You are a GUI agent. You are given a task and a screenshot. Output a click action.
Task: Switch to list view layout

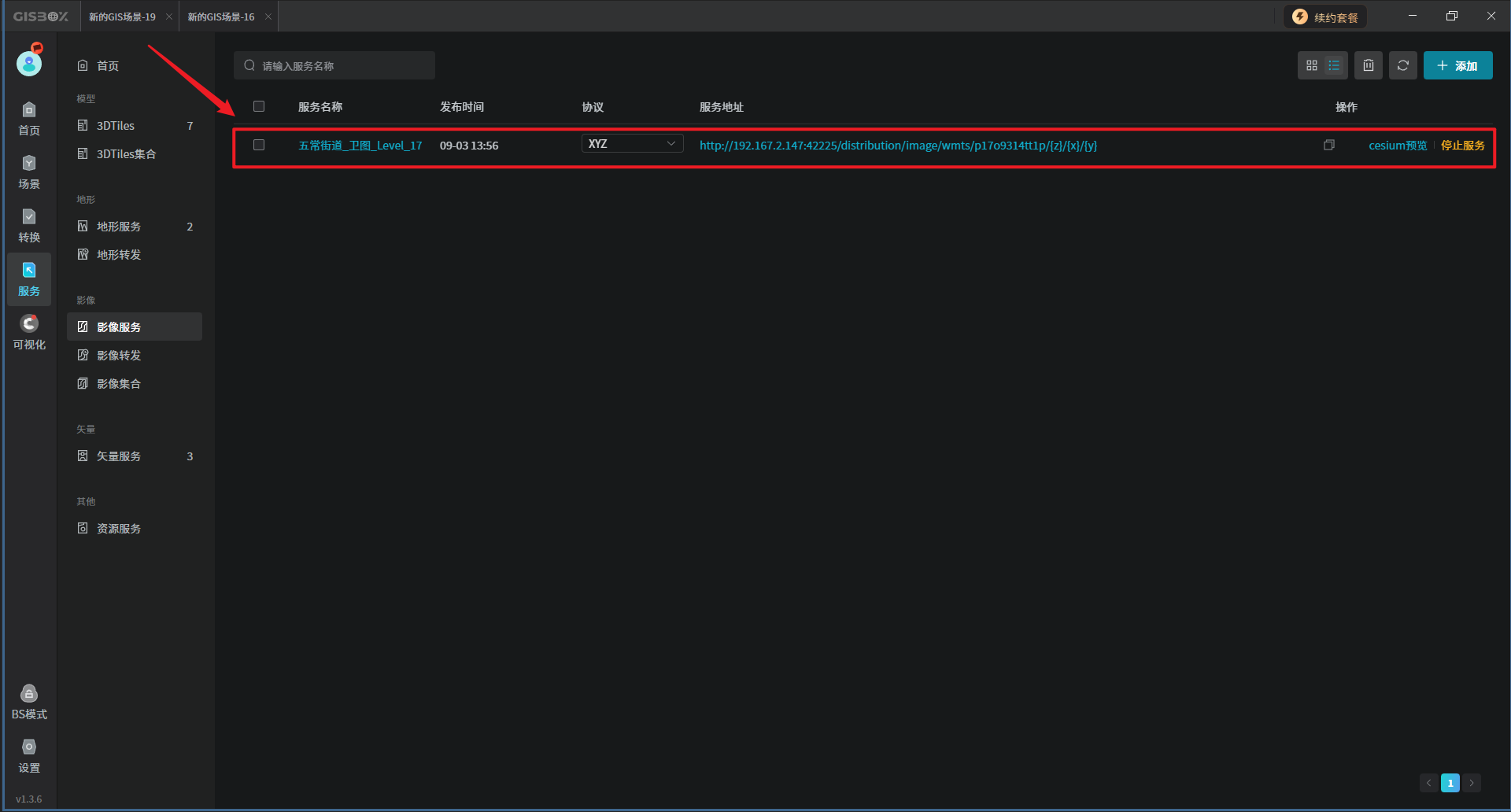pos(1334,66)
